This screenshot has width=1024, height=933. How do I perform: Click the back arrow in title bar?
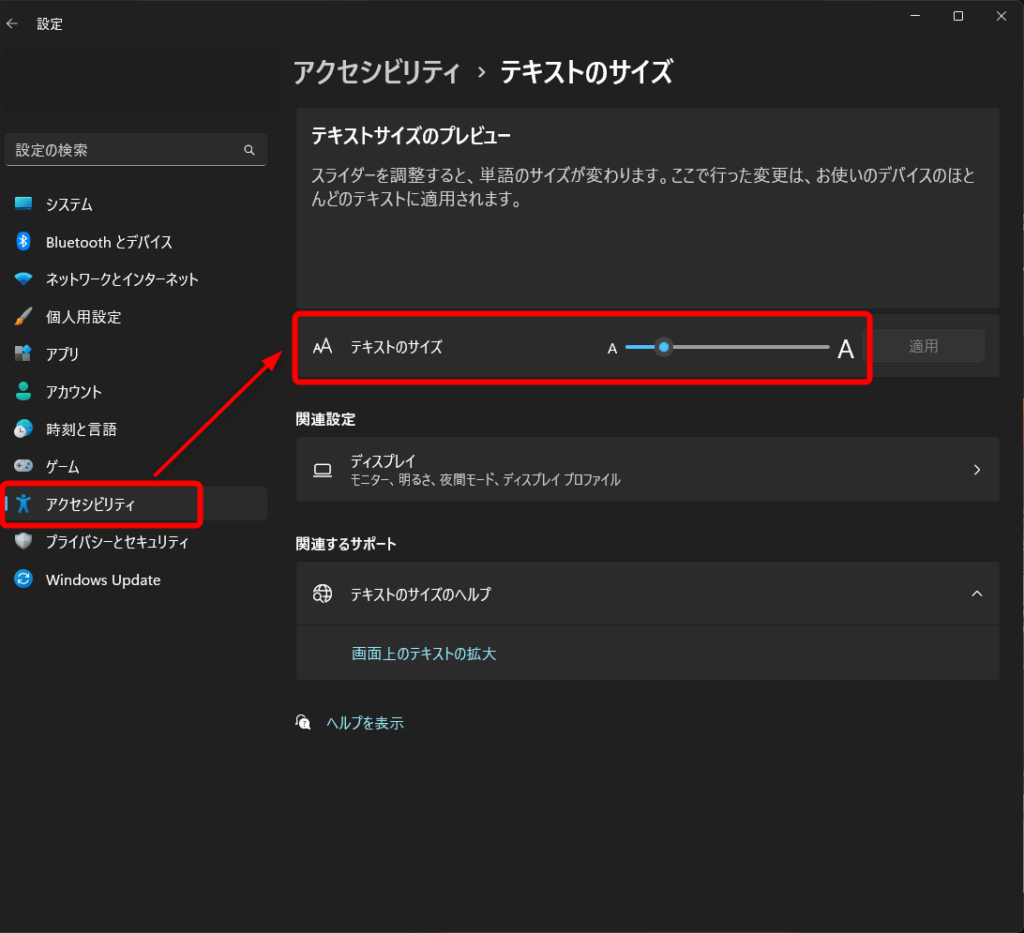(x=12, y=24)
